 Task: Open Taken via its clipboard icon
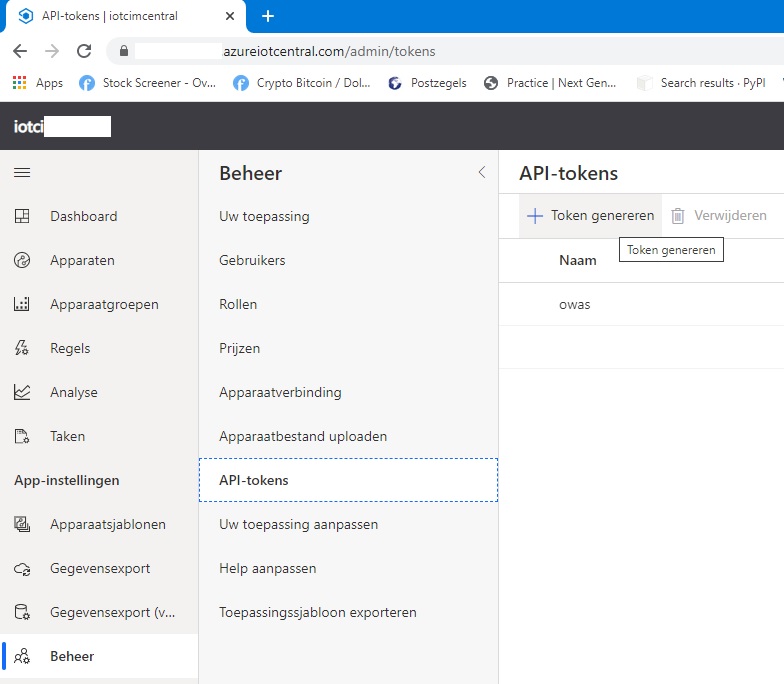[x=22, y=436]
